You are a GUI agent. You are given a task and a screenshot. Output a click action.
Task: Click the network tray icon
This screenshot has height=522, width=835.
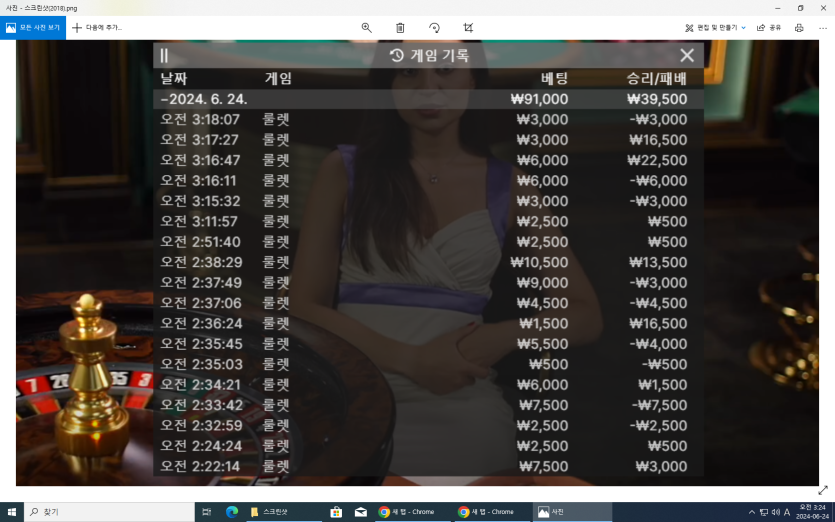[x=764, y=512]
